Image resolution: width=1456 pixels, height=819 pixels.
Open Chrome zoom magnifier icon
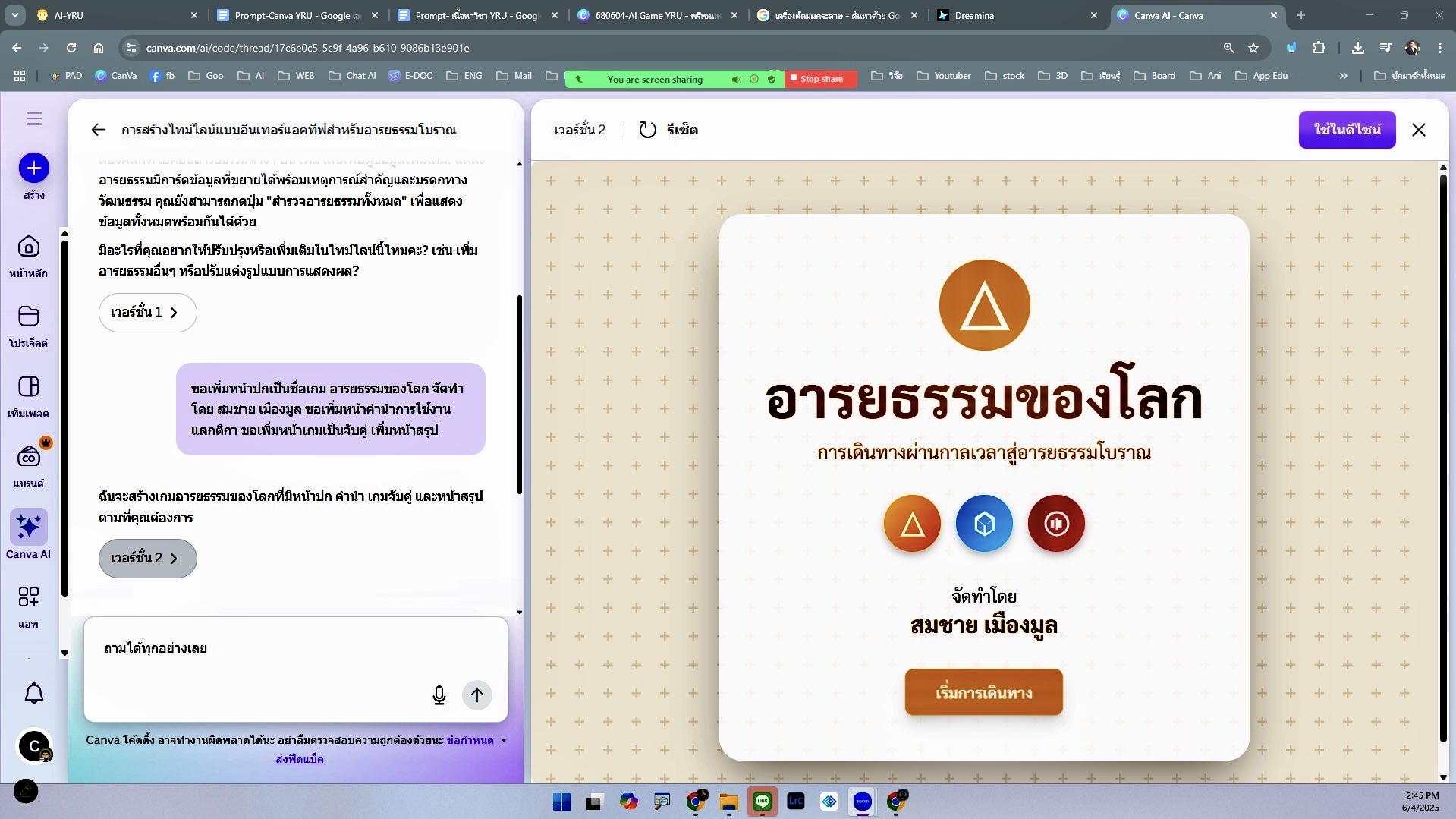[x=1228, y=48]
